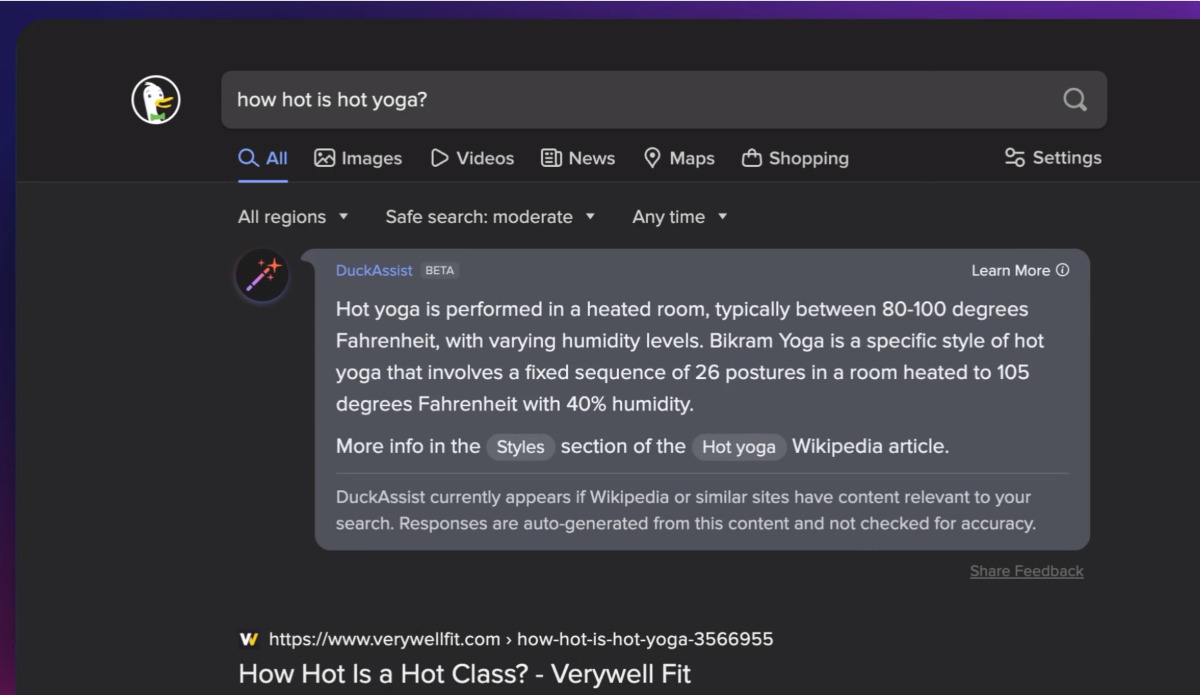
Task: Switch to the Videos tab
Action: coord(472,158)
